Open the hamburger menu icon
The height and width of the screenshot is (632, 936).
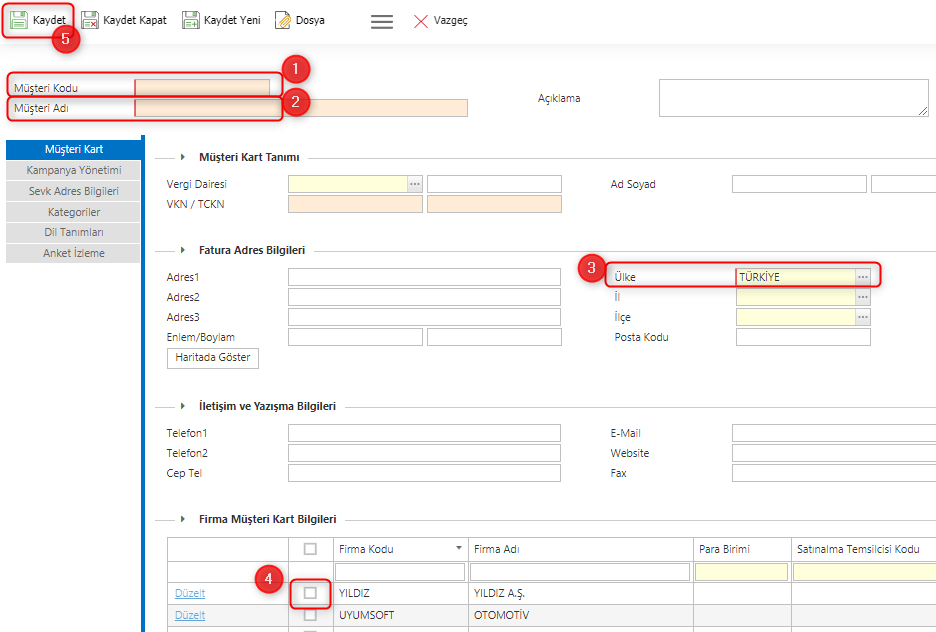tap(382, 21)
